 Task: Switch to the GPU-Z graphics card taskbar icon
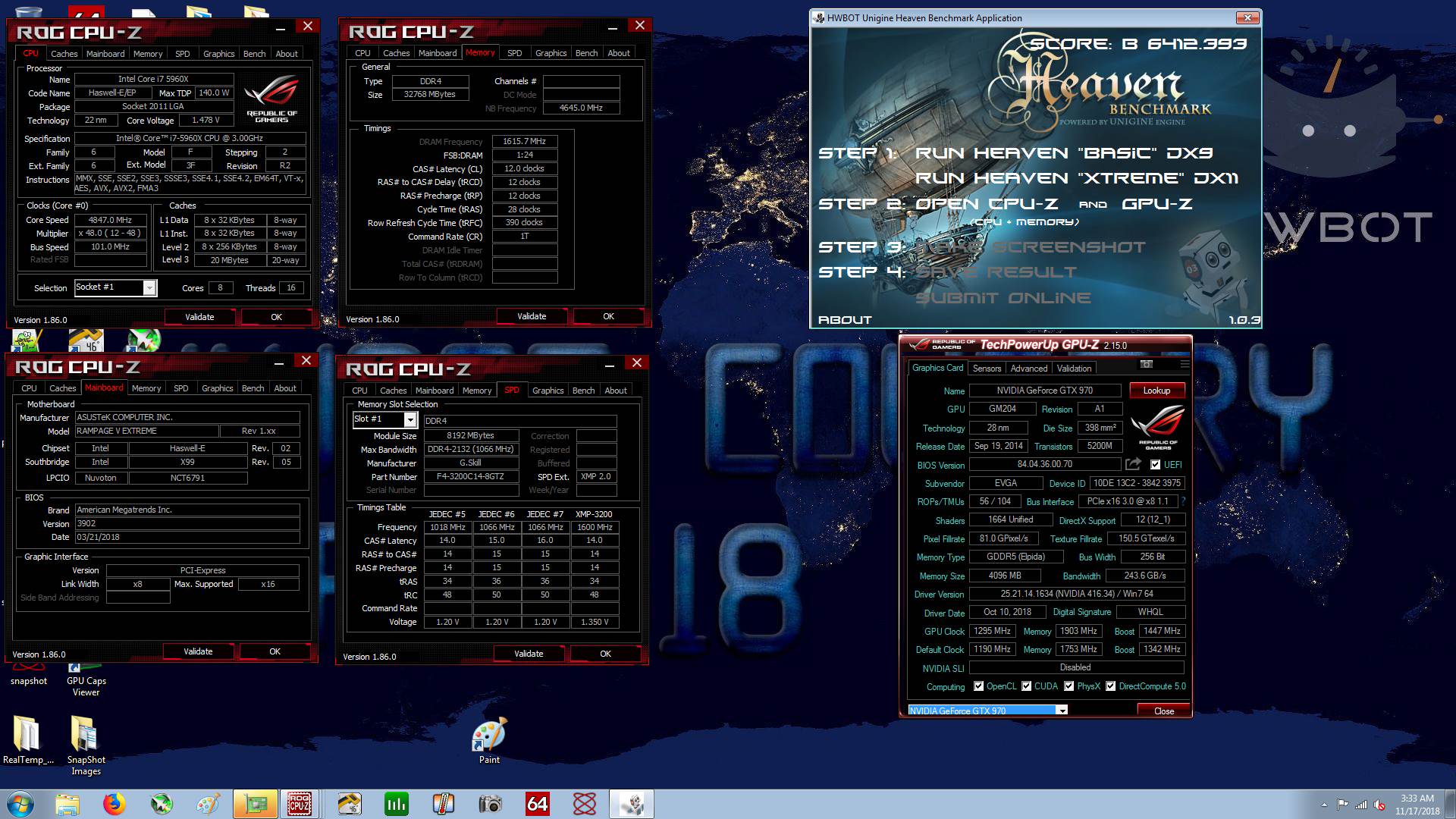[255, 804]
